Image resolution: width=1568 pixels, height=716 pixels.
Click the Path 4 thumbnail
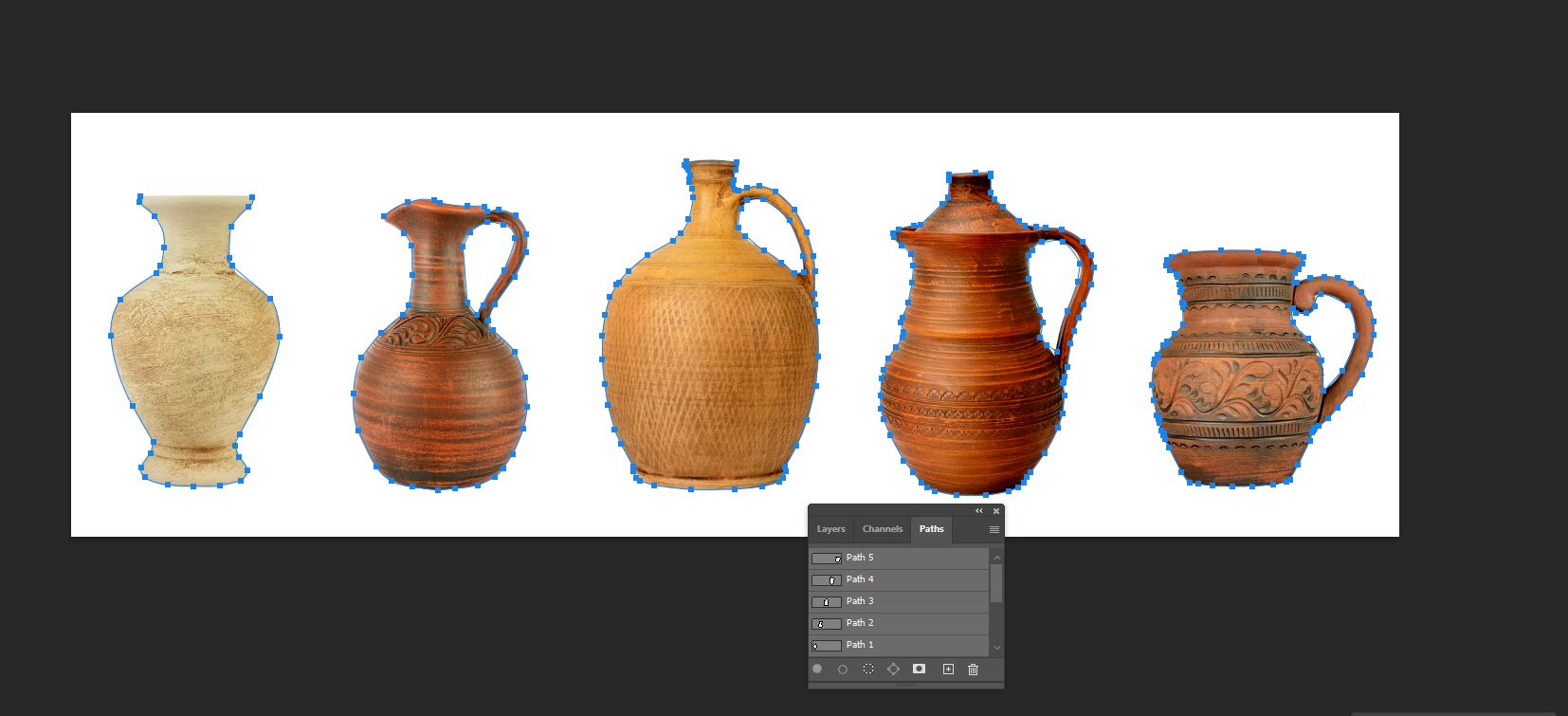tap(826, 579)
